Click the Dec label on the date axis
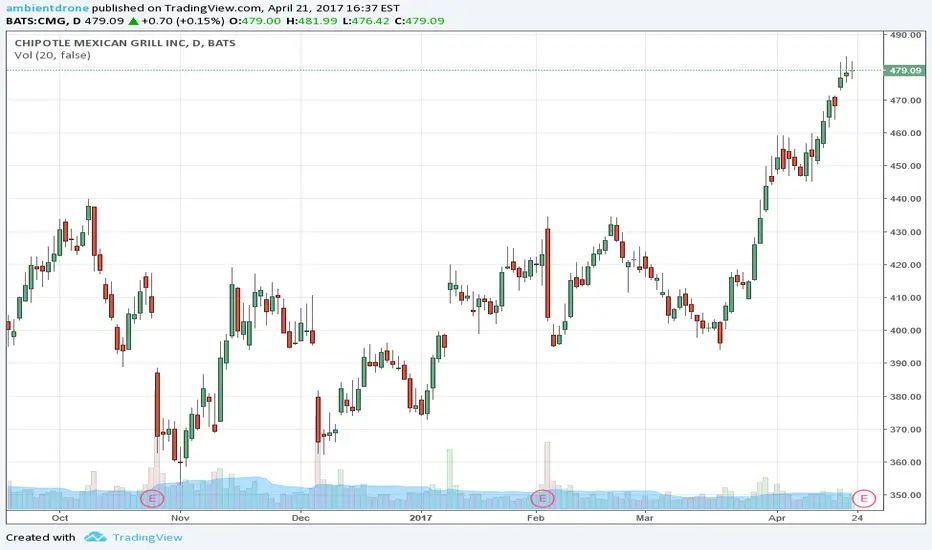This screenshot has width=932, height=550. click(301, 518)
